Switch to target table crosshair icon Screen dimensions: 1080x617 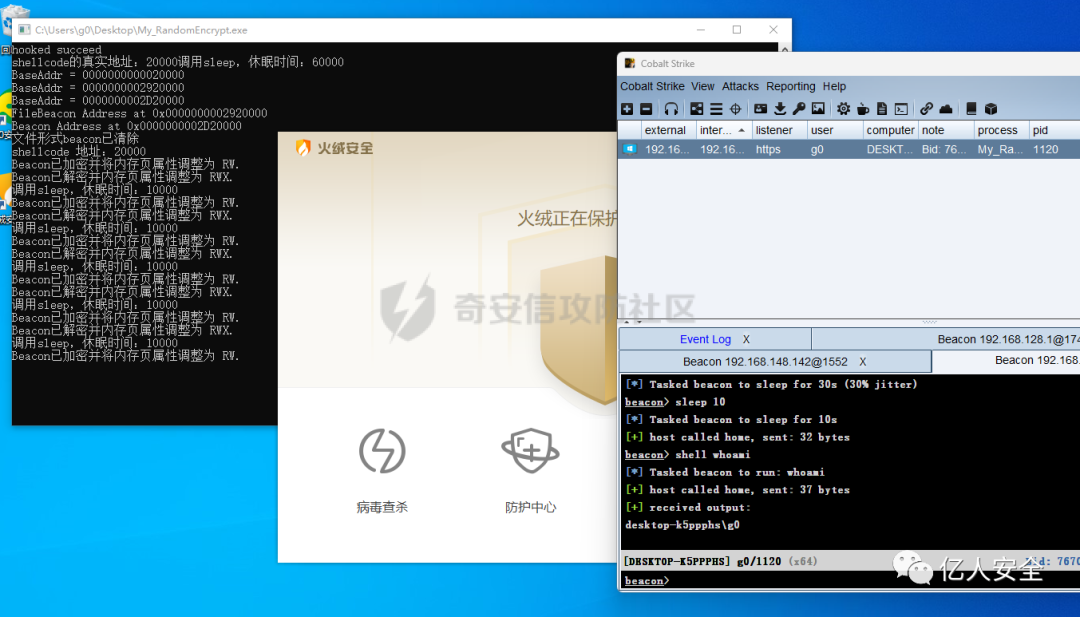click(736, 109)
